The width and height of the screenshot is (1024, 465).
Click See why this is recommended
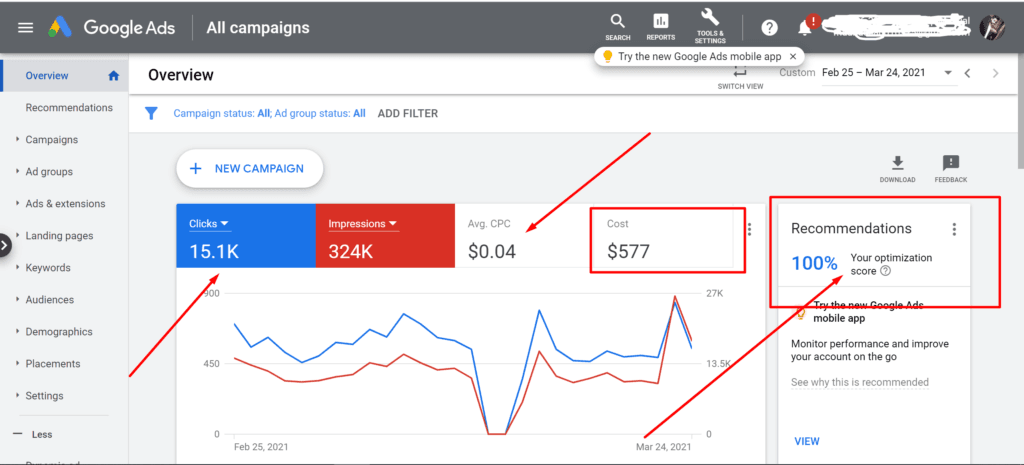tap(859, 382)
